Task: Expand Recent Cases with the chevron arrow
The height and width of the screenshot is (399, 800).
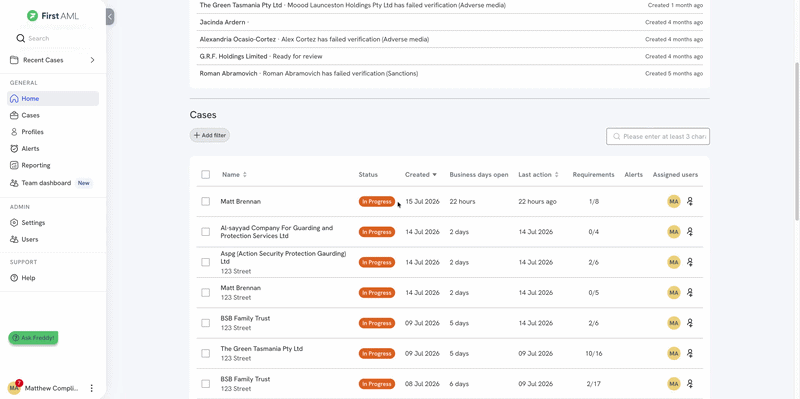Action: (92, 60)
